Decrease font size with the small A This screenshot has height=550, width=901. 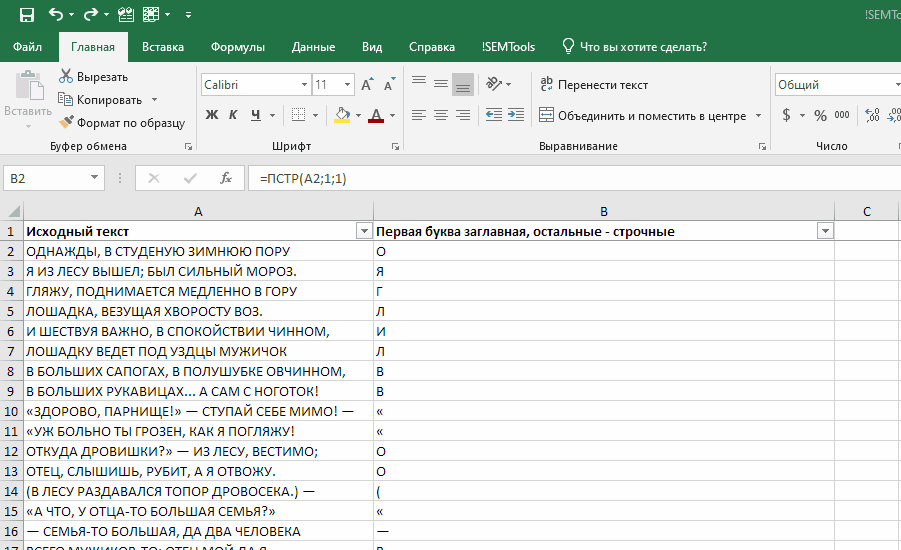point(390,84)
